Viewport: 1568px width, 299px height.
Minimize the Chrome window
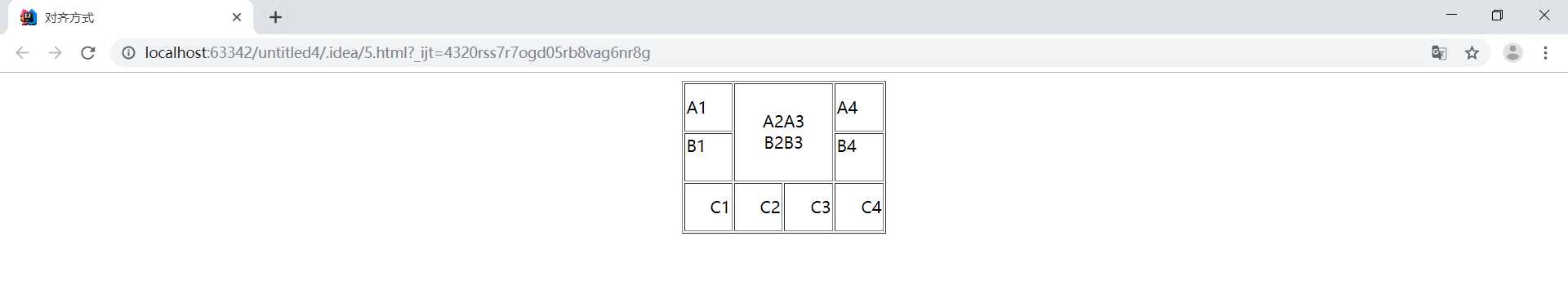click(x=1451, y=16)
